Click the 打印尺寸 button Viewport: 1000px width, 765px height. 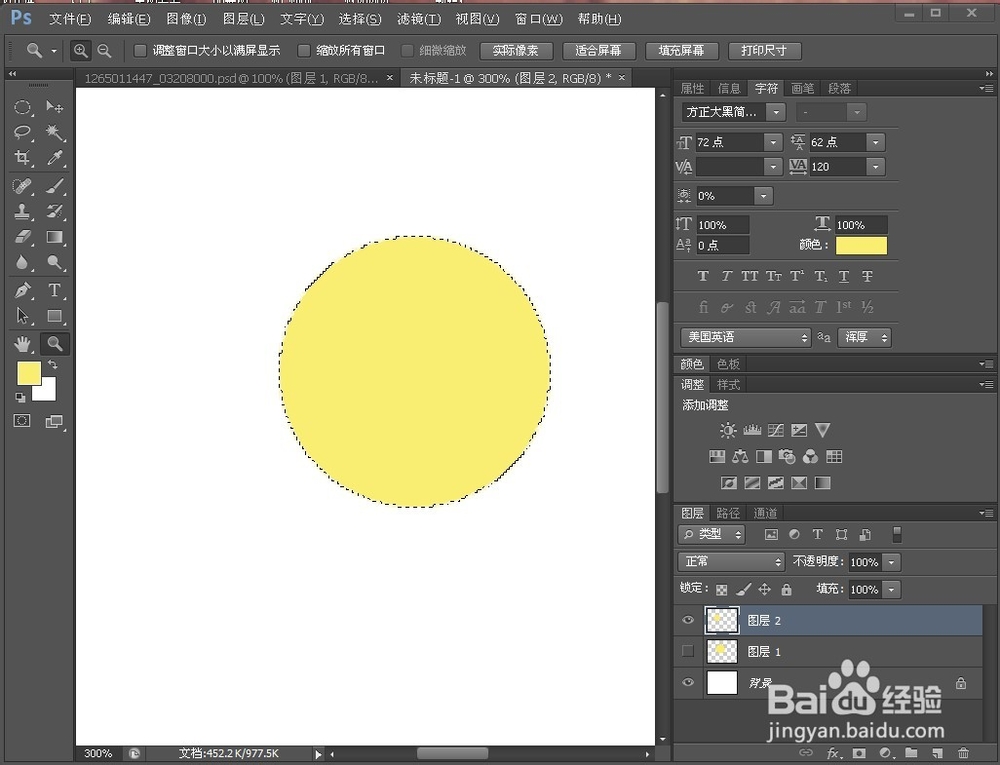[x=764, y=50]
